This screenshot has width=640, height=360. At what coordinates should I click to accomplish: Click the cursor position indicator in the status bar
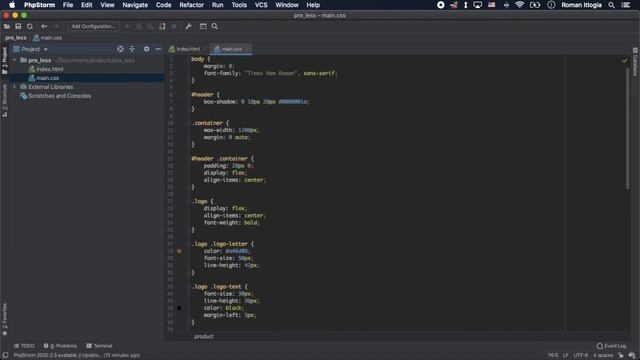pos(553,356)
